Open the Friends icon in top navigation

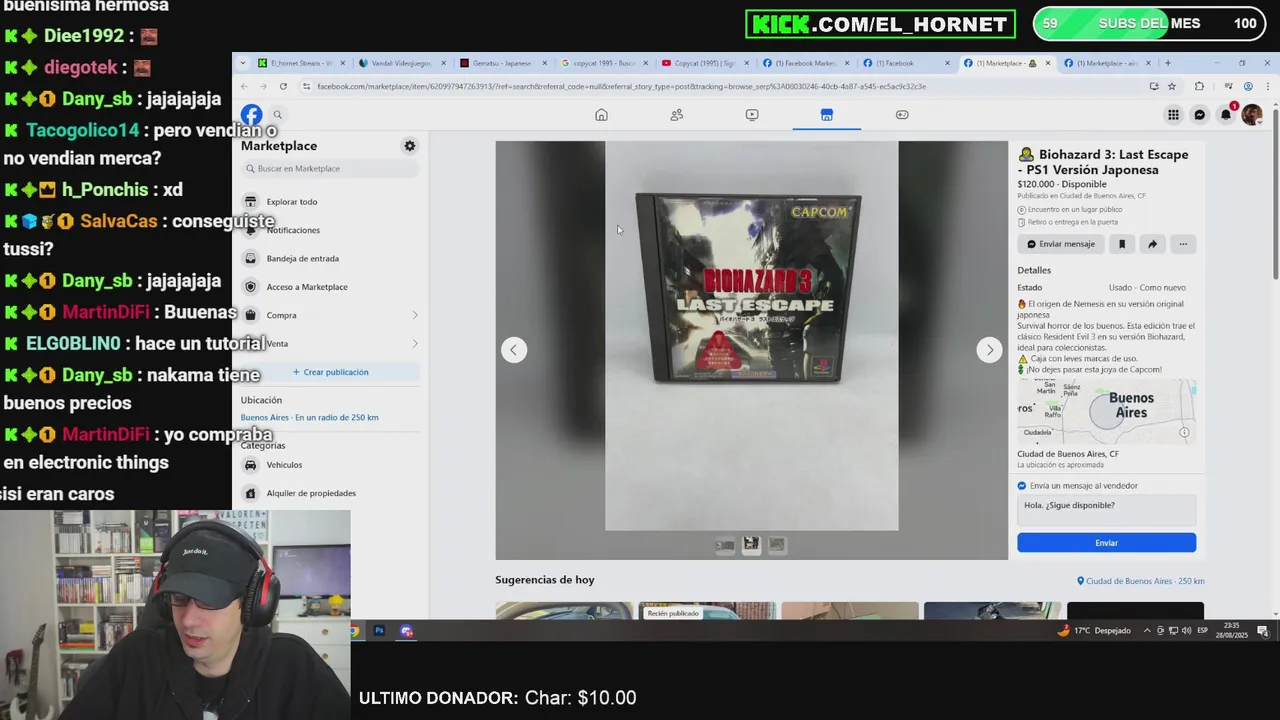point(677,115)
